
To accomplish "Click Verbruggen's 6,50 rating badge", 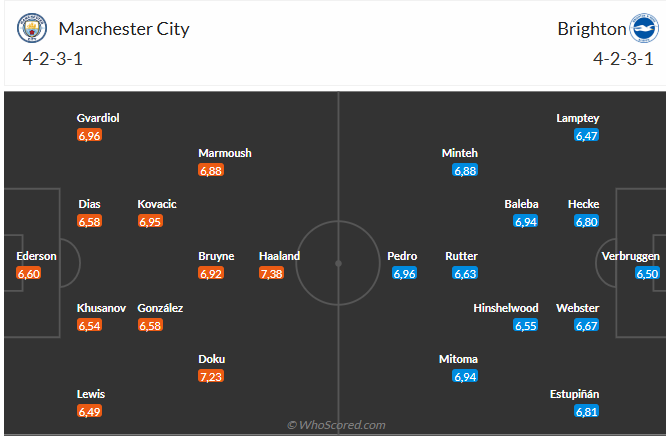I will click(647, 273).
